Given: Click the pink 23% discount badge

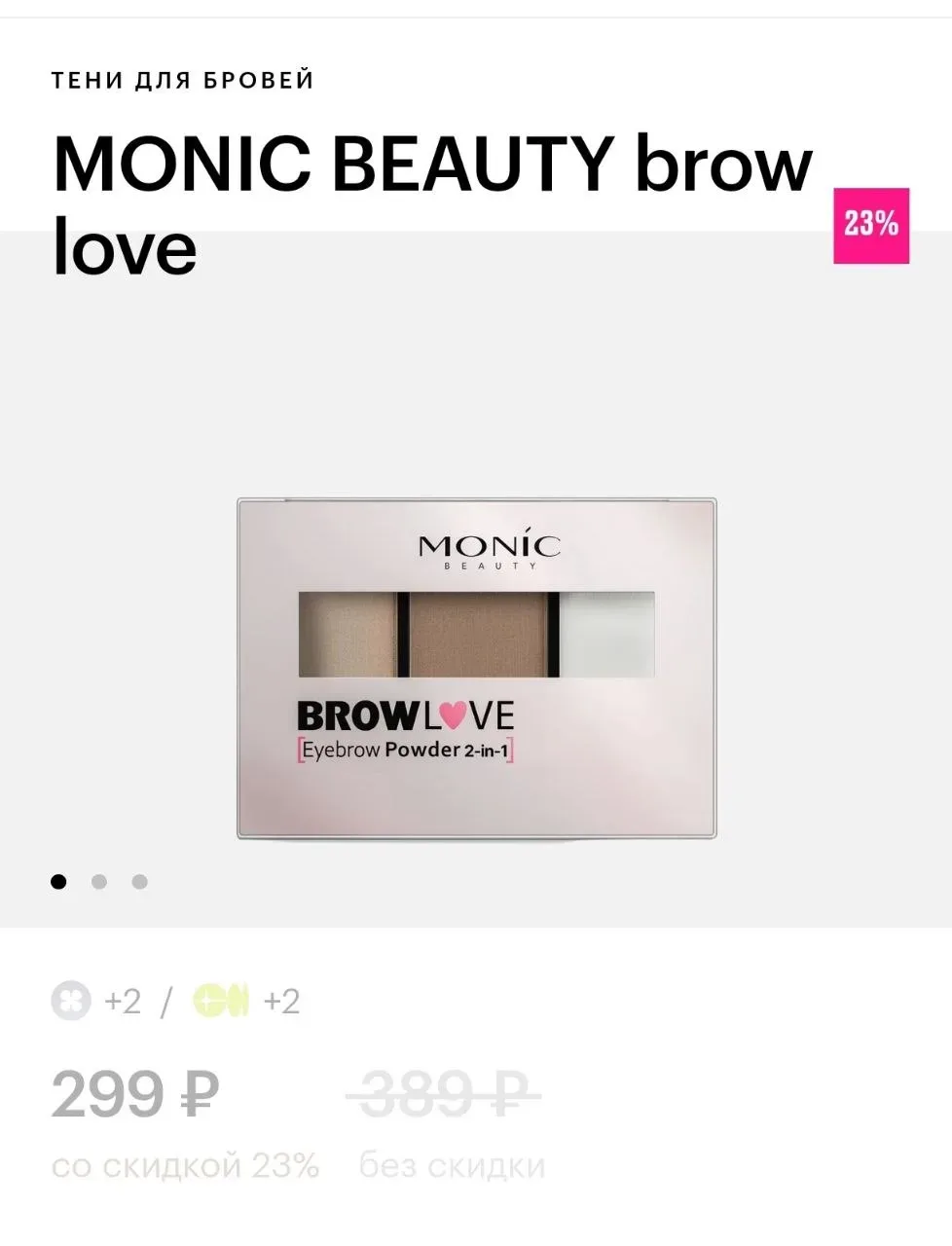Looking at the screenshot, I should coord(870,226).
